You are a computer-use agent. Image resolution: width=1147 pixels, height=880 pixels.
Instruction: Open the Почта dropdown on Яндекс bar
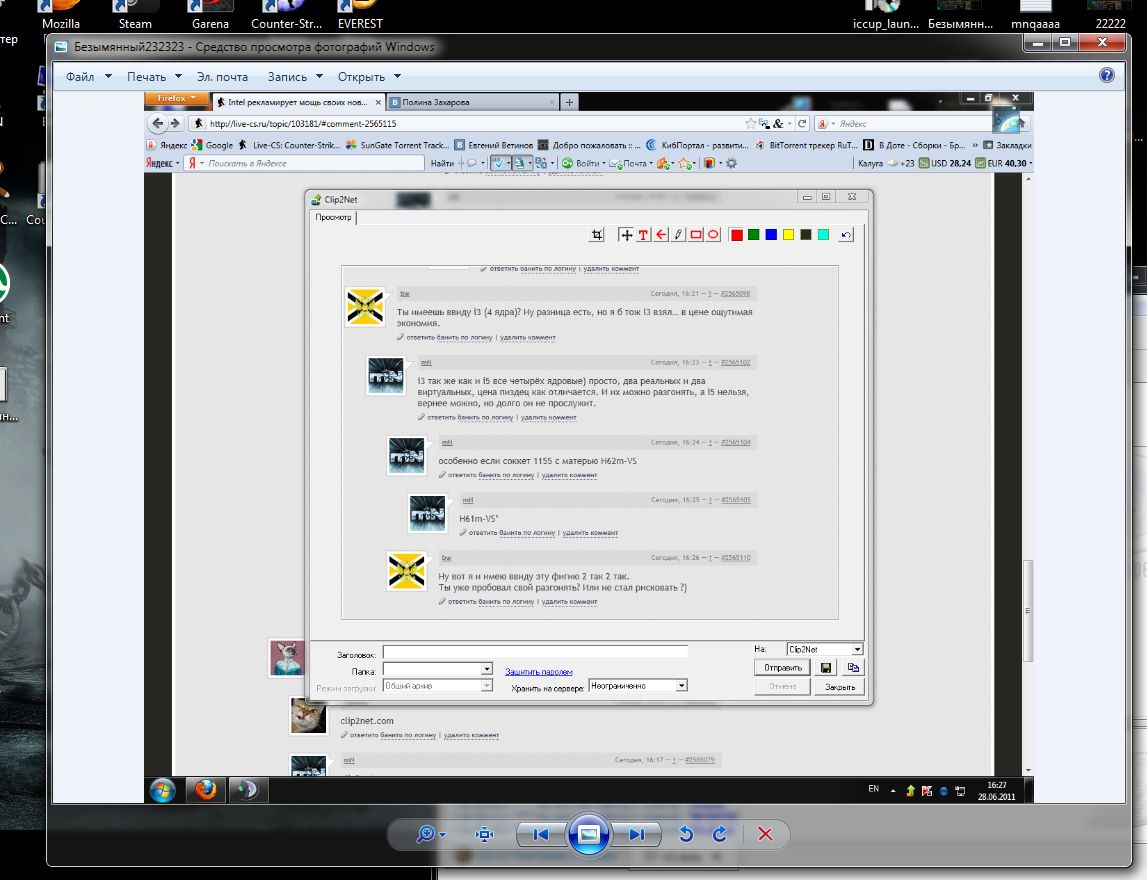click(x=631, y=163)
